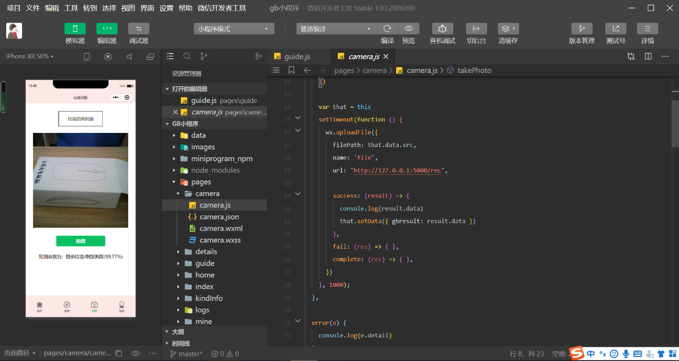Open the 设置 menu

pyautogui.click(x=166, y=8)
